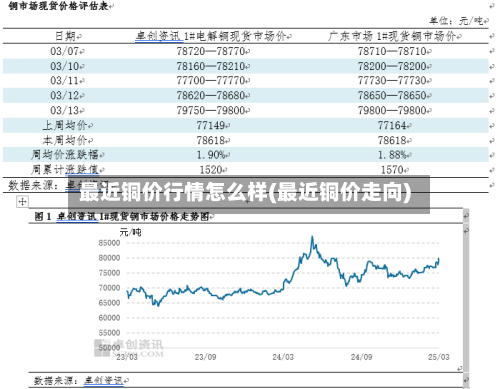The height and width of the screenshot is (389, 500).
Task: Click the unit label 单位：元/吨
Action: [x=456, y=21]
